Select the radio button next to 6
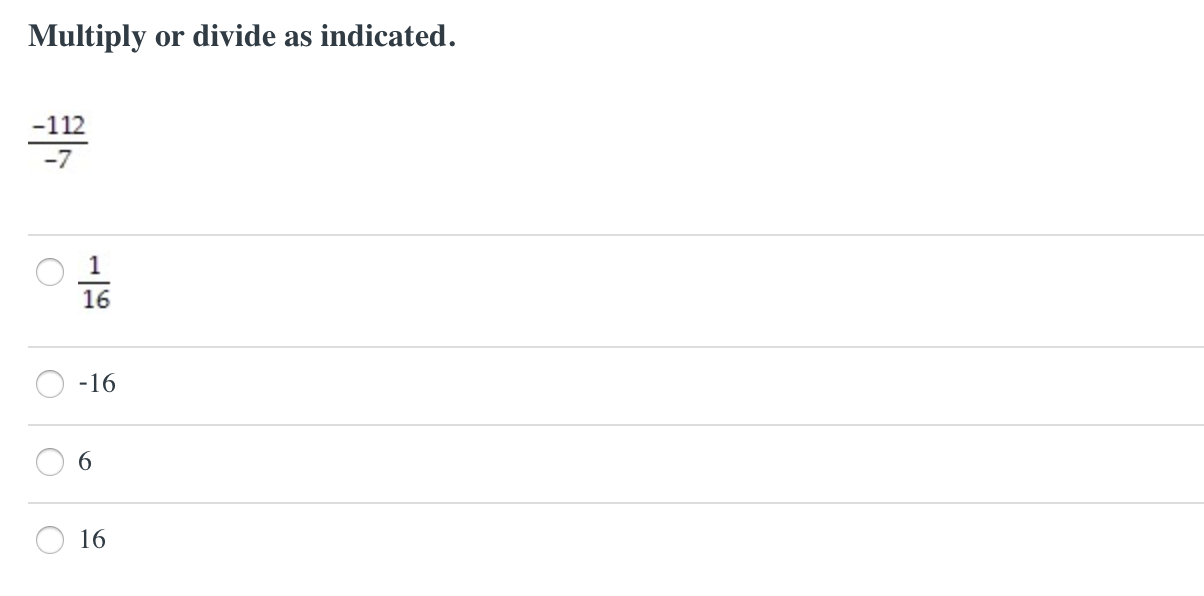Viewport: 1204px width, 596px height. (x=50, y=461)
